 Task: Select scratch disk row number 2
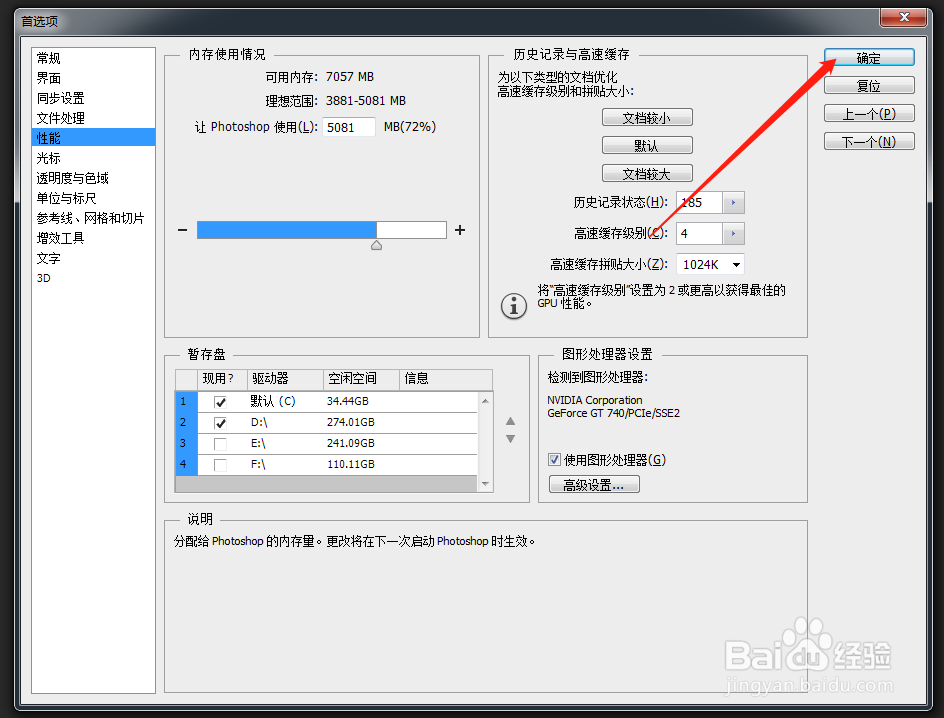[x=186, y=422]
